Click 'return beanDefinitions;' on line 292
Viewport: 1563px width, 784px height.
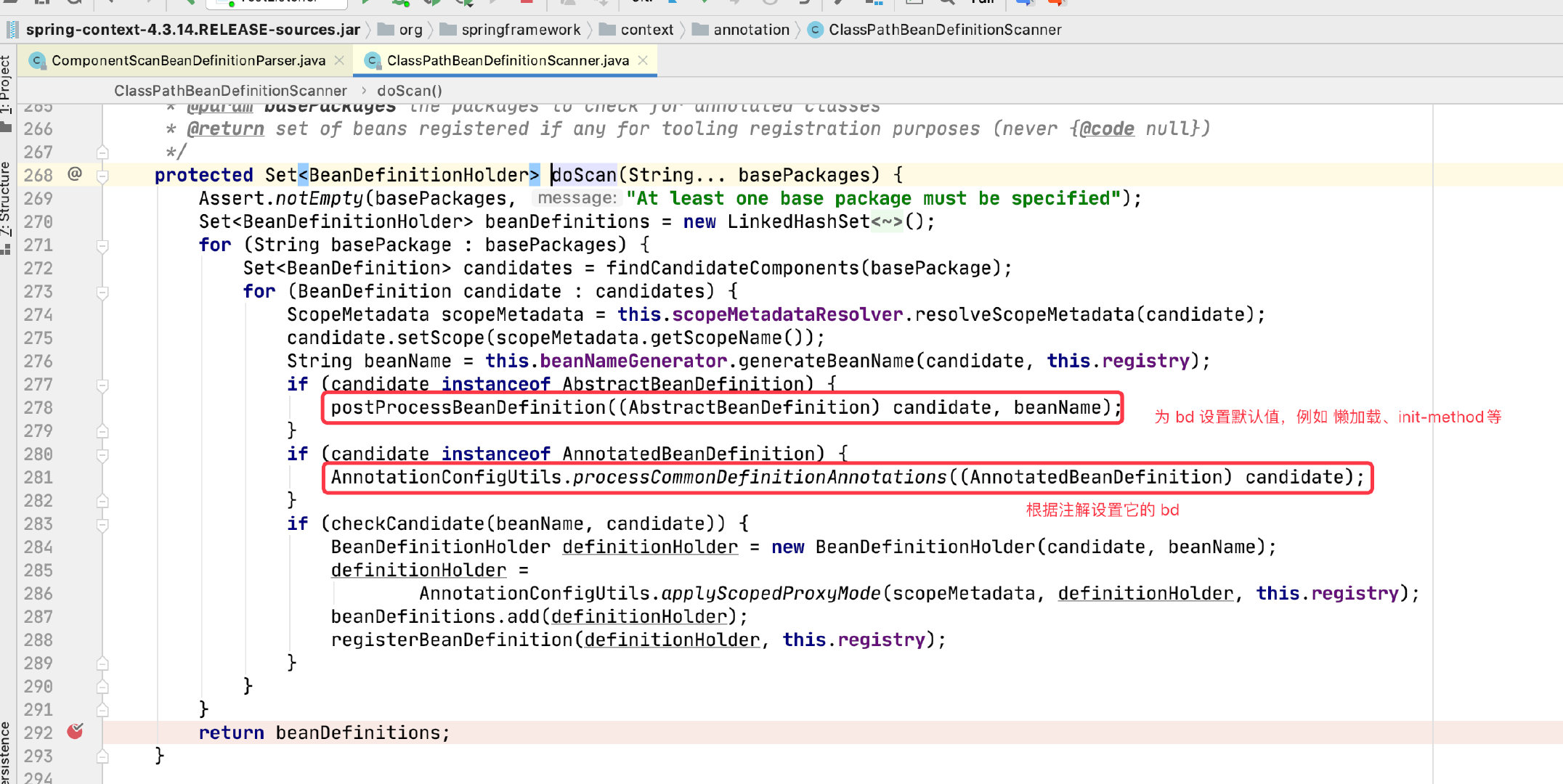[x=324, y=732]
